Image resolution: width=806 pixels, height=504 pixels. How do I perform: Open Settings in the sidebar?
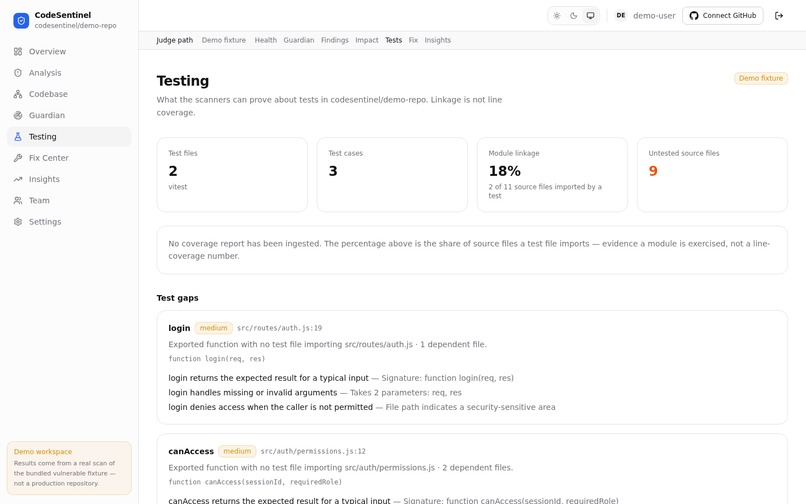click(x=69, y=222)
